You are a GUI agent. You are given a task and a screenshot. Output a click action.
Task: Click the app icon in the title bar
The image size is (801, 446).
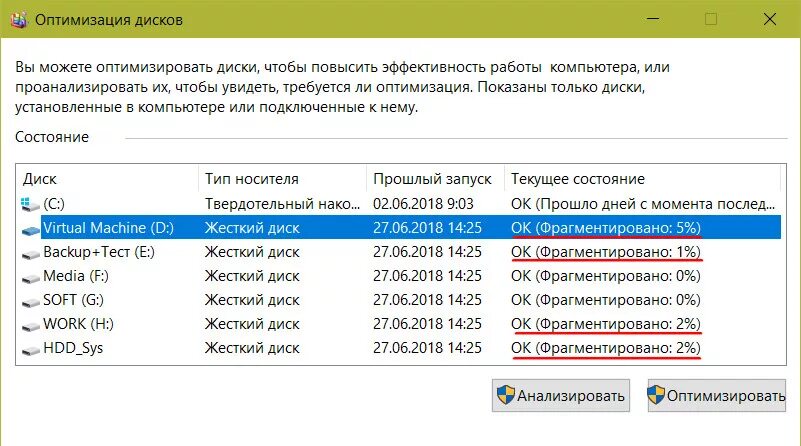click(18, 19)
